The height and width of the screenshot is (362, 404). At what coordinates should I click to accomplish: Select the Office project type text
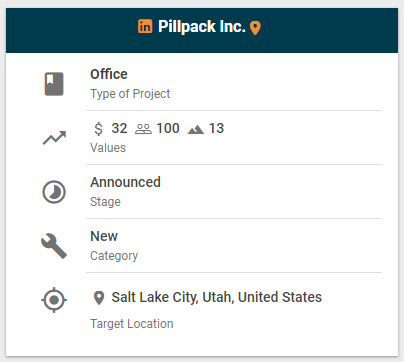pos(109,74)
